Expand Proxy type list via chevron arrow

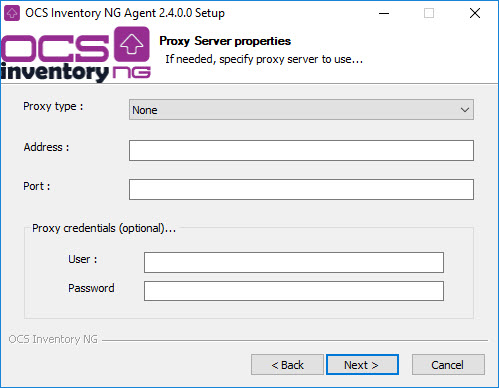(465, 110)
